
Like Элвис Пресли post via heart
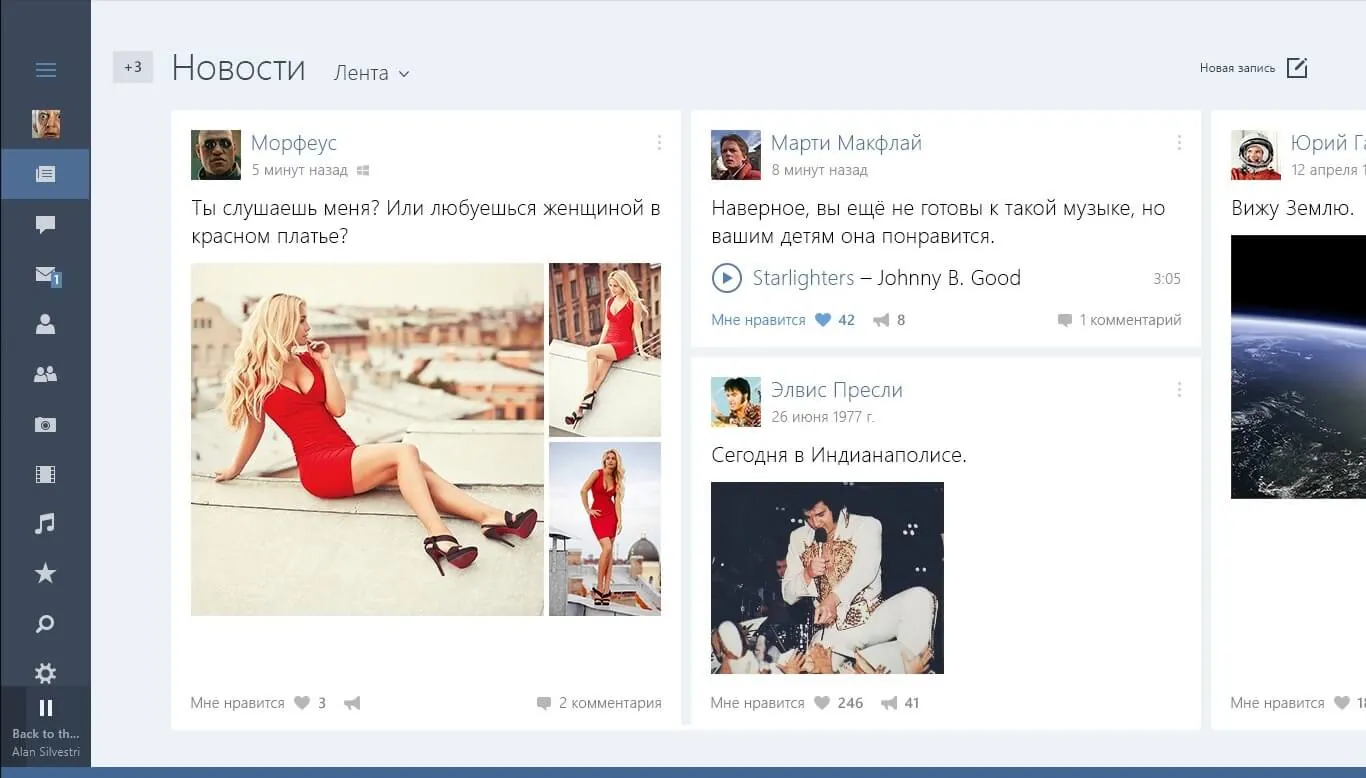tap(822, 703)
